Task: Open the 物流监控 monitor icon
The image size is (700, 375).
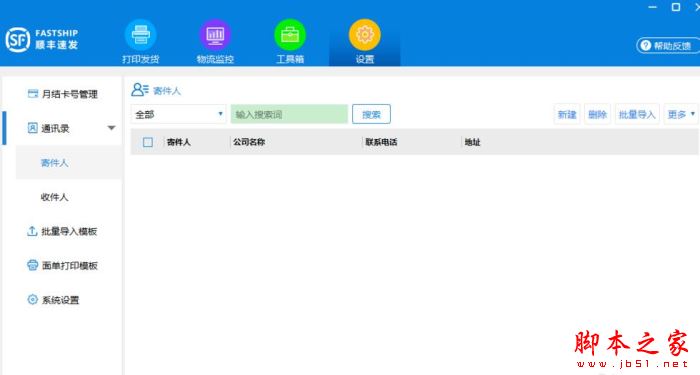Action: (x=215, y=34)
